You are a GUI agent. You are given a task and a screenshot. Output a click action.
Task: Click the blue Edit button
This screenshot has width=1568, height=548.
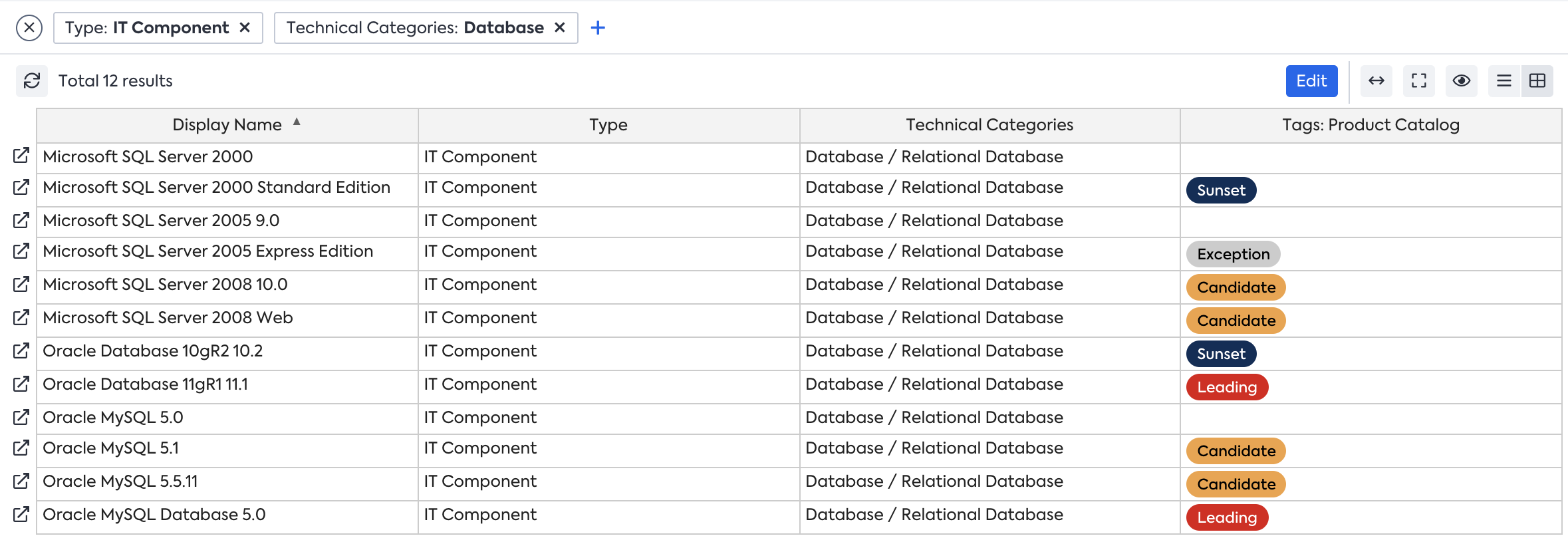tap(1311, 81)
